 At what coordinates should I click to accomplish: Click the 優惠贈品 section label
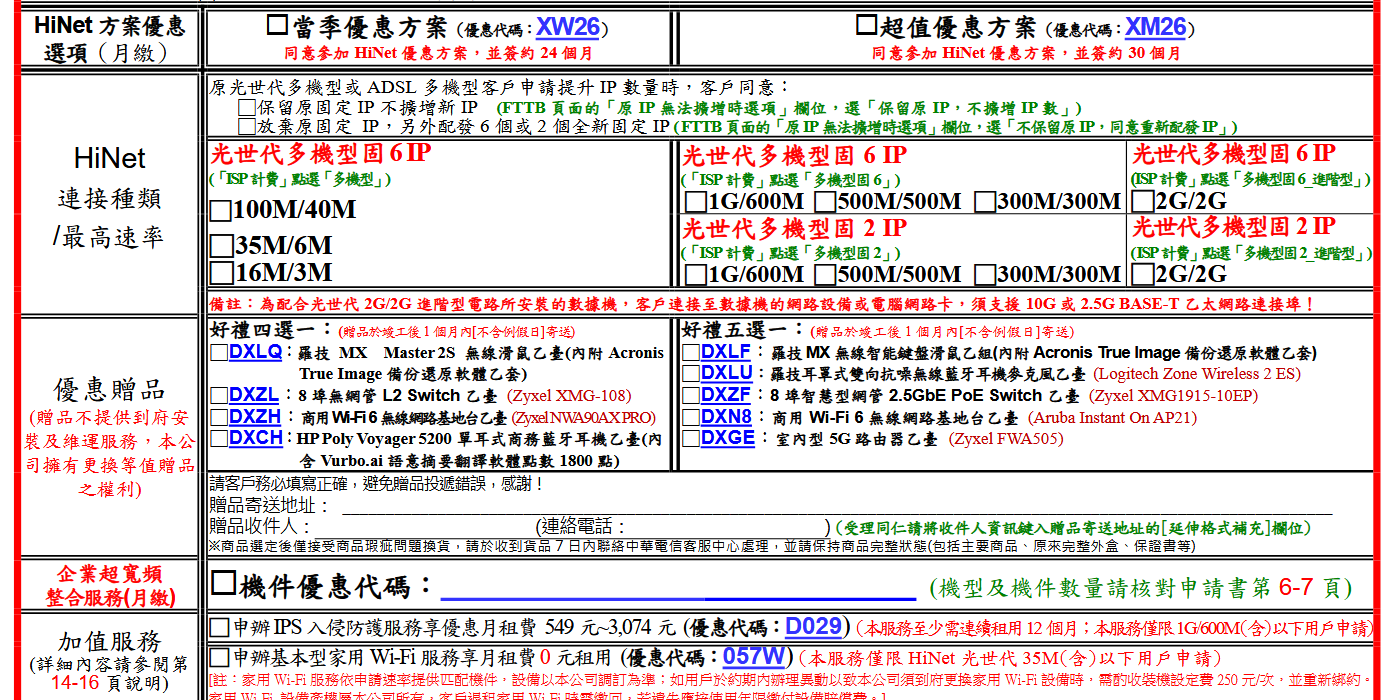pos(110,390)
